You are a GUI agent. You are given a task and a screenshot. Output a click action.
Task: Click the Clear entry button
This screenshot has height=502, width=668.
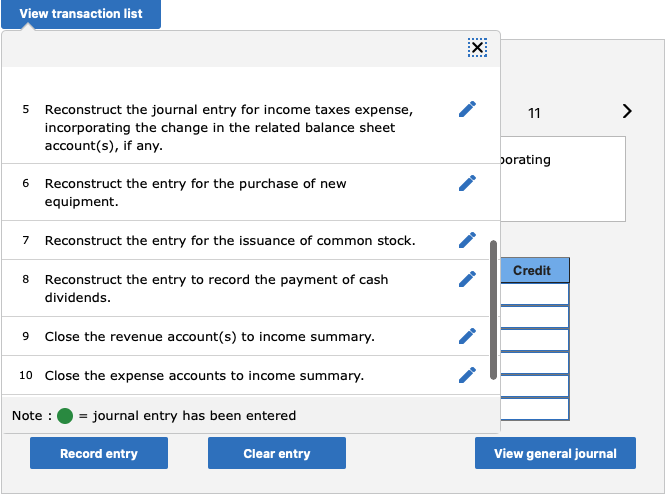pyautogui.click(x=277, y=453)
